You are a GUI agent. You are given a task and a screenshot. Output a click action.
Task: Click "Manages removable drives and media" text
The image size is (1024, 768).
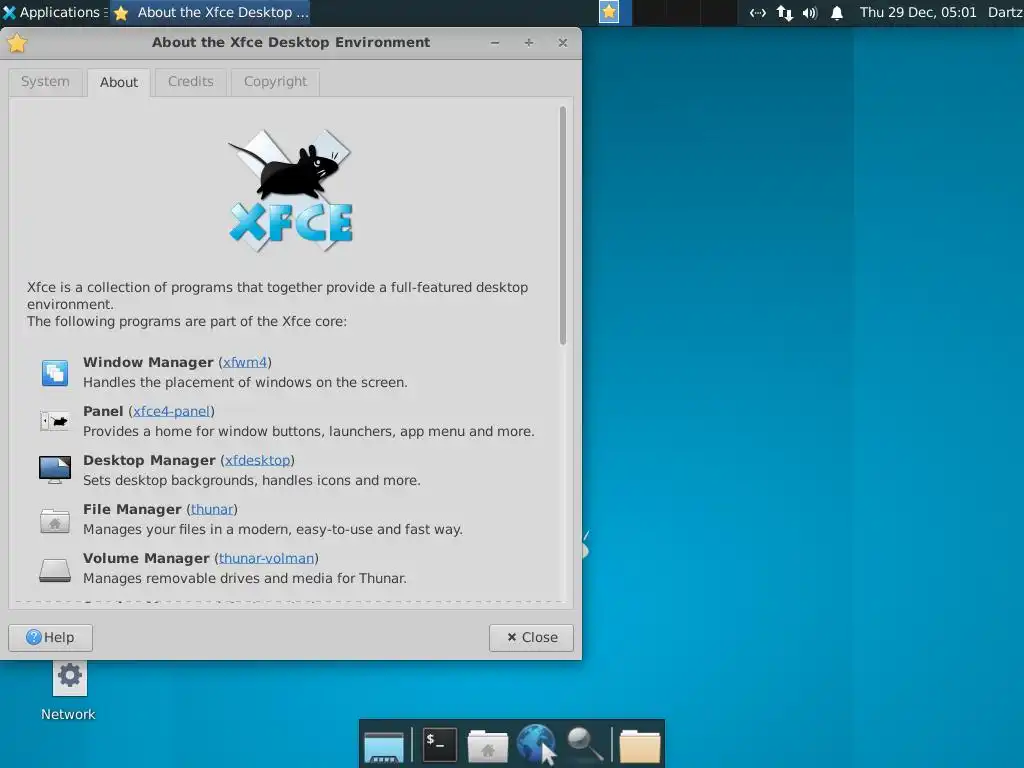pyautogui.click(x=244, y=579)
